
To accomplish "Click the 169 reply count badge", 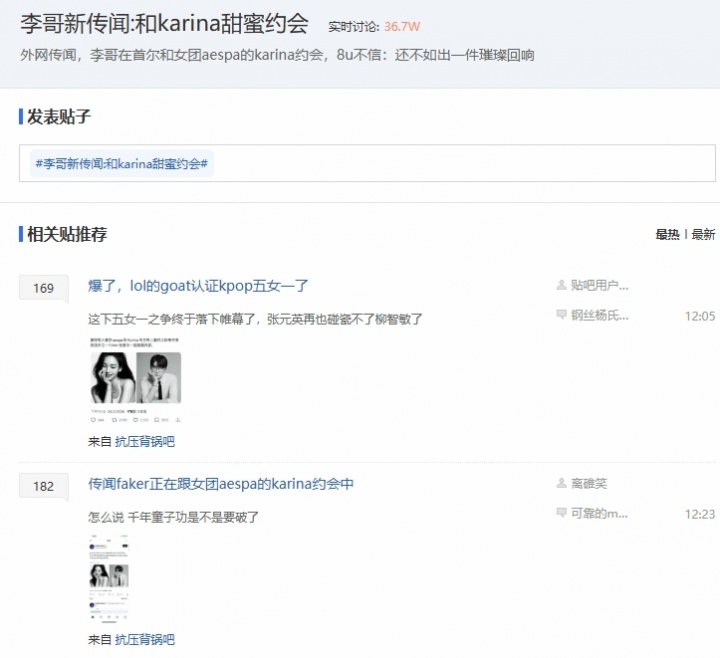I will point(44,288).
